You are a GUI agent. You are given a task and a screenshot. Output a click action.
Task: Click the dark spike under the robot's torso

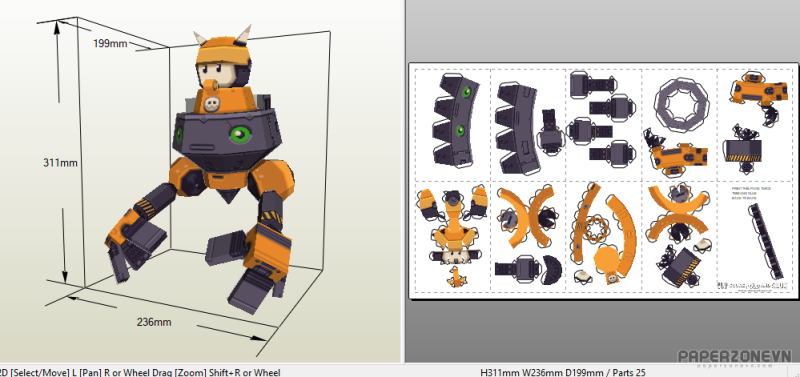pos(227,194)
